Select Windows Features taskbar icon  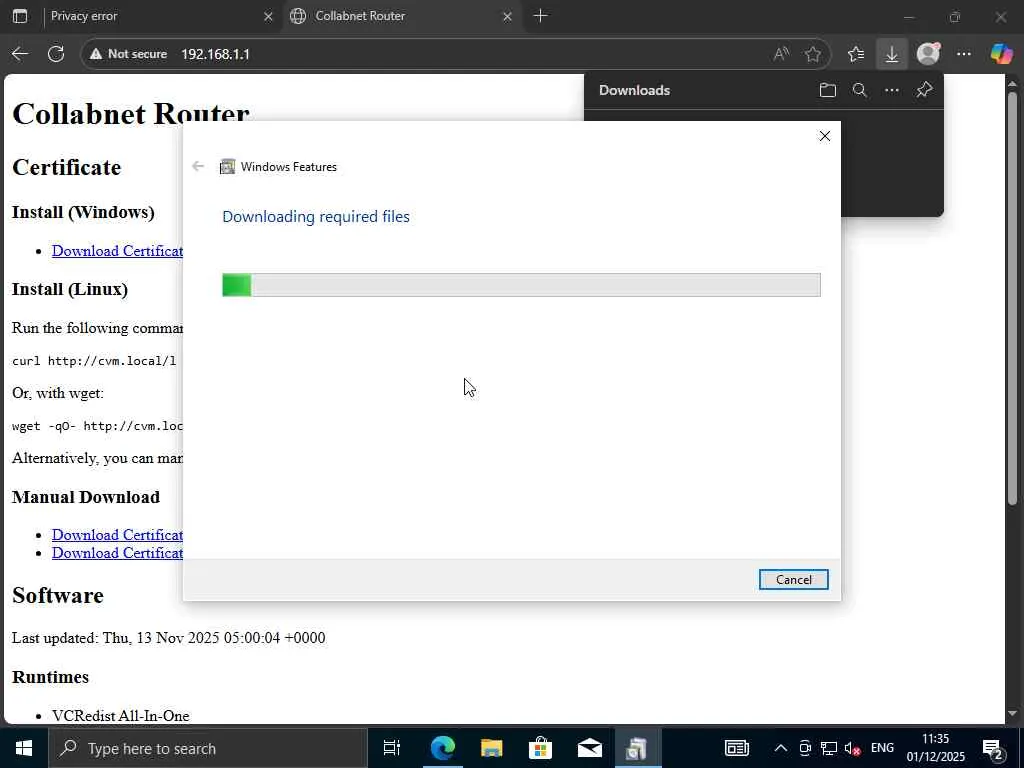click(x=637, y=748)
